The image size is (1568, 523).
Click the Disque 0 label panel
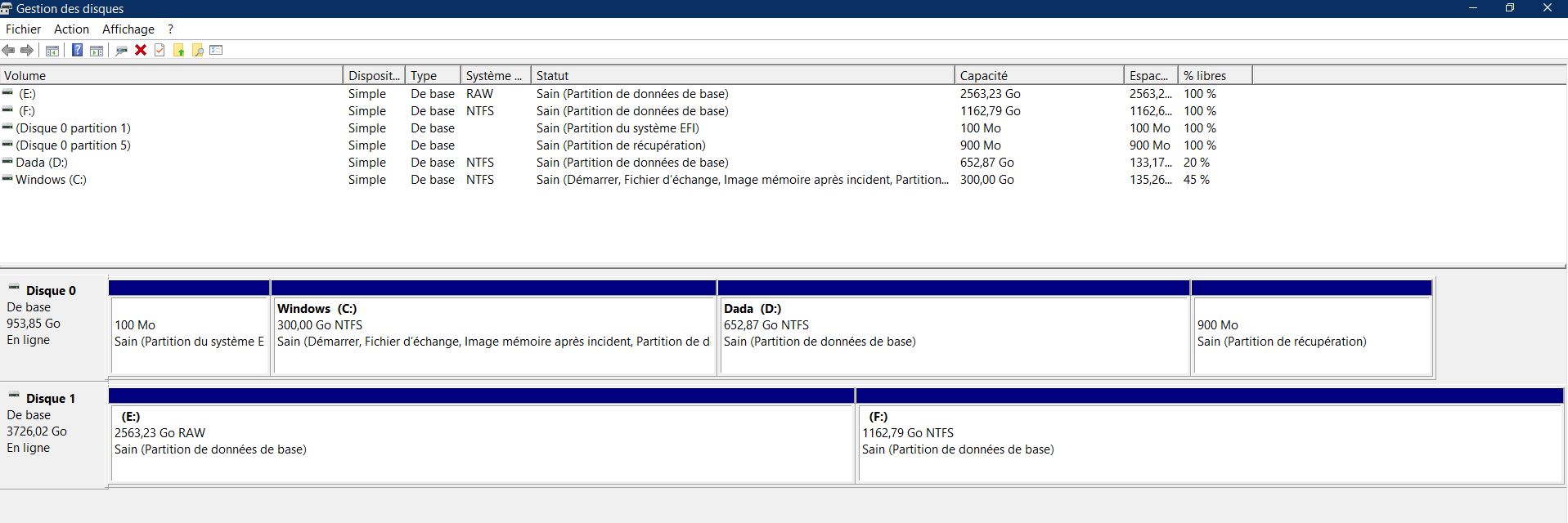click(x=54, y=327)
